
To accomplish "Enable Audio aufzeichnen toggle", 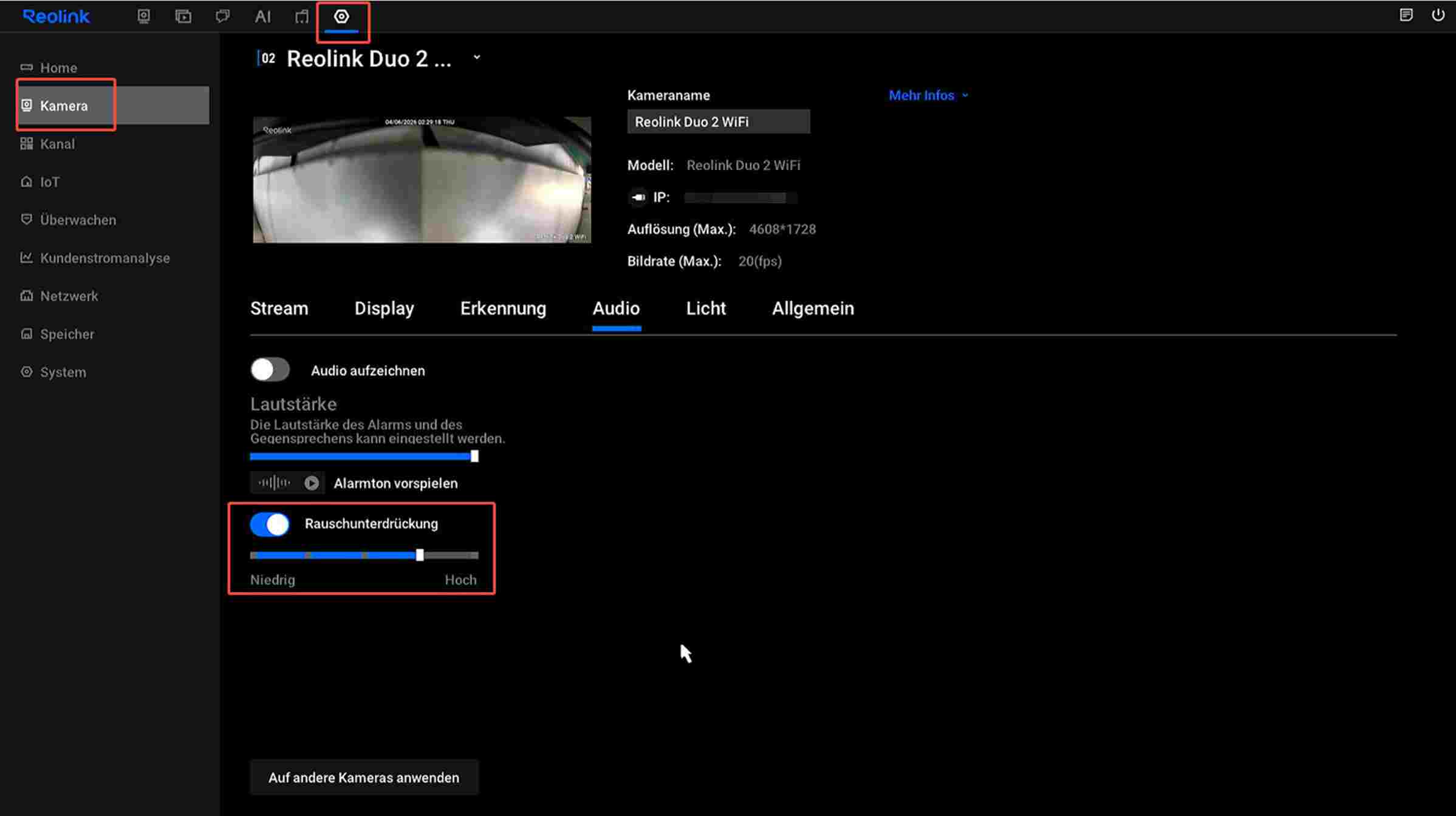I will [x=270, y=370].
